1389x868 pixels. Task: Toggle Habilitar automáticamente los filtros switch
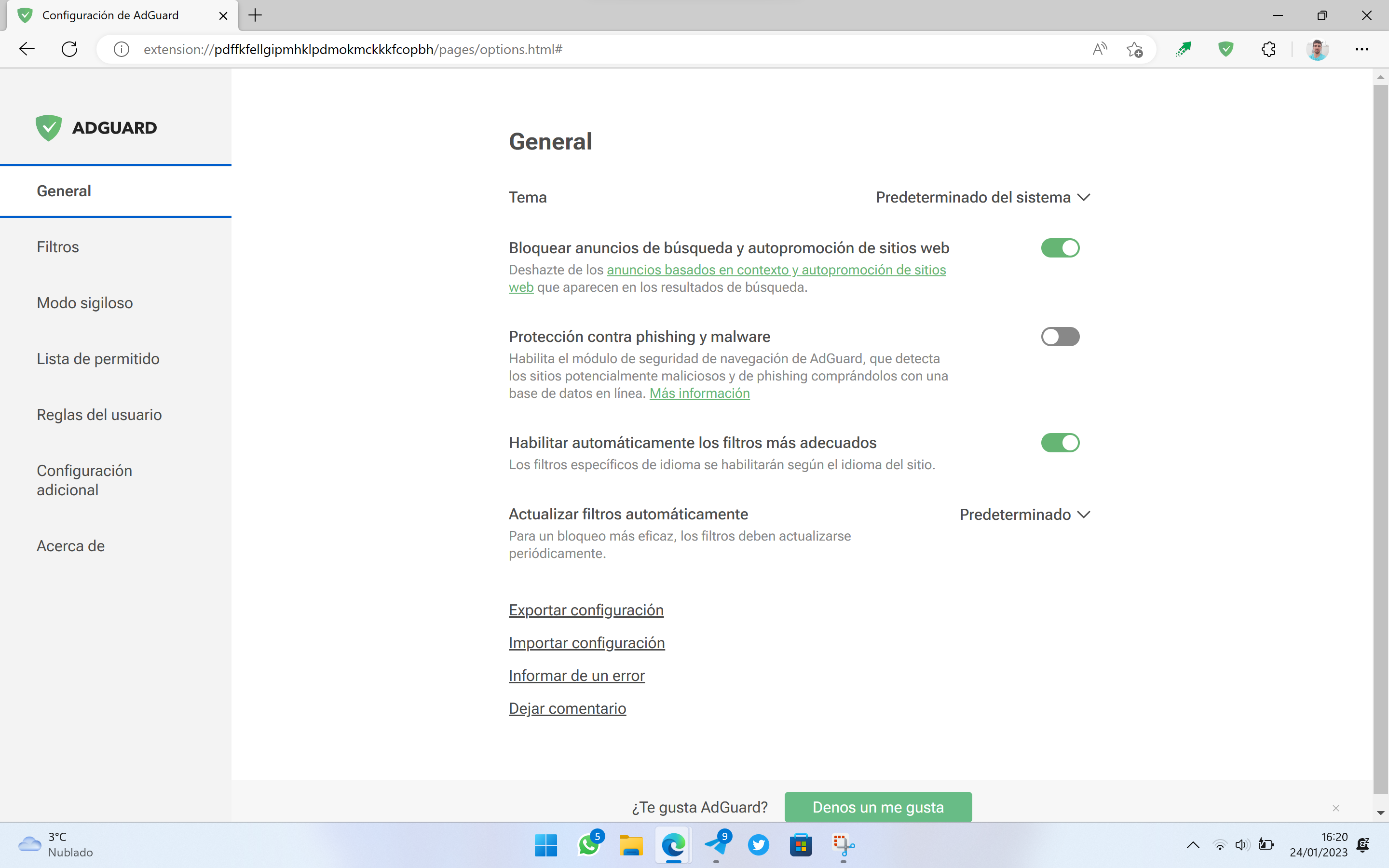pos(1060,443)
